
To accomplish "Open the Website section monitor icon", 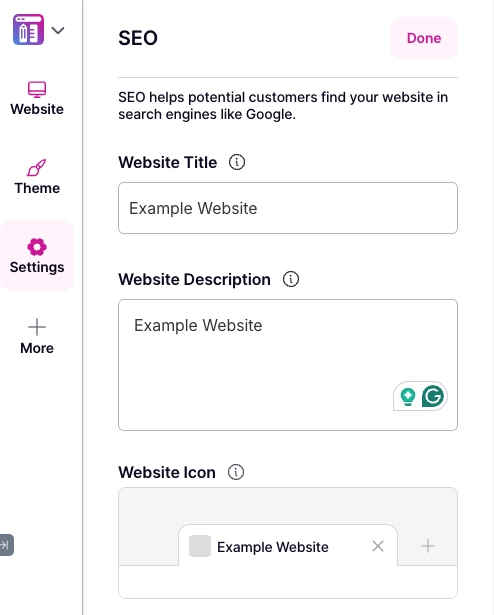I will click(37, 89).
